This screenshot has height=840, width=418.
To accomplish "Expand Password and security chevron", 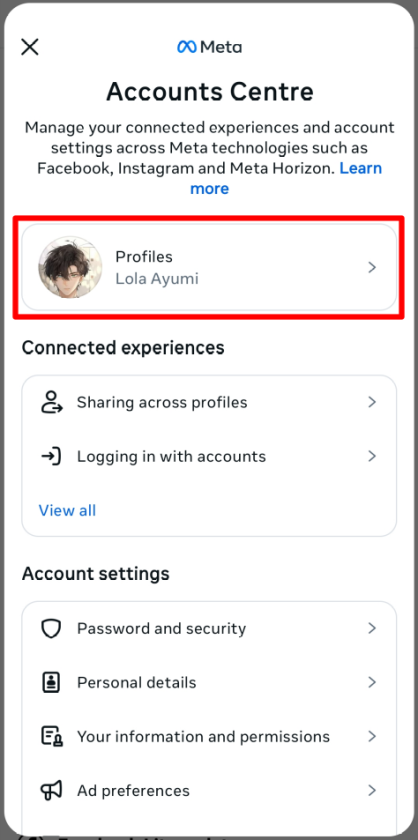I will coord(372,628).
